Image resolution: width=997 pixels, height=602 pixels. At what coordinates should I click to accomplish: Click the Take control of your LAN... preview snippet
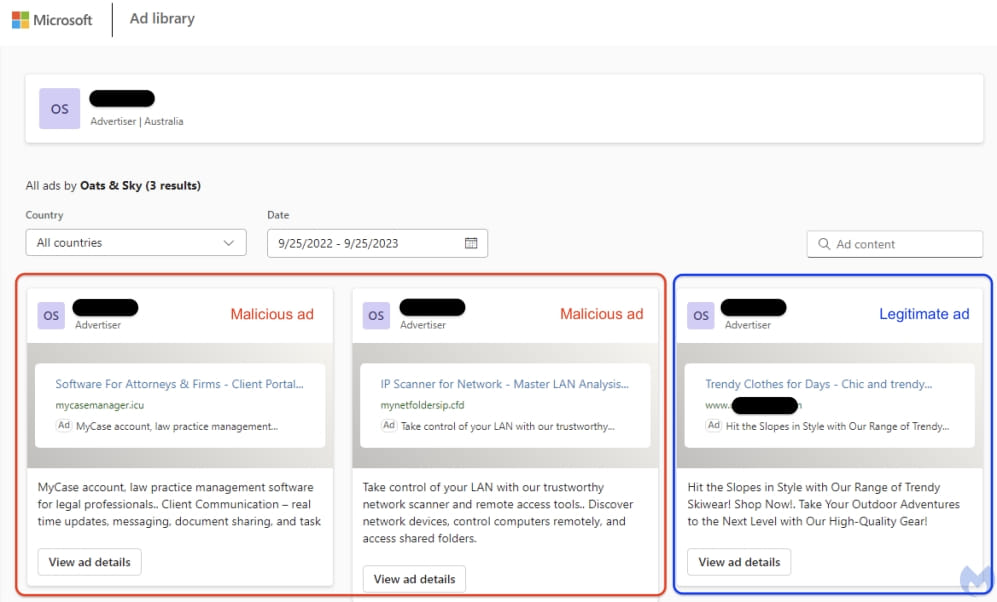click(507, 427)
